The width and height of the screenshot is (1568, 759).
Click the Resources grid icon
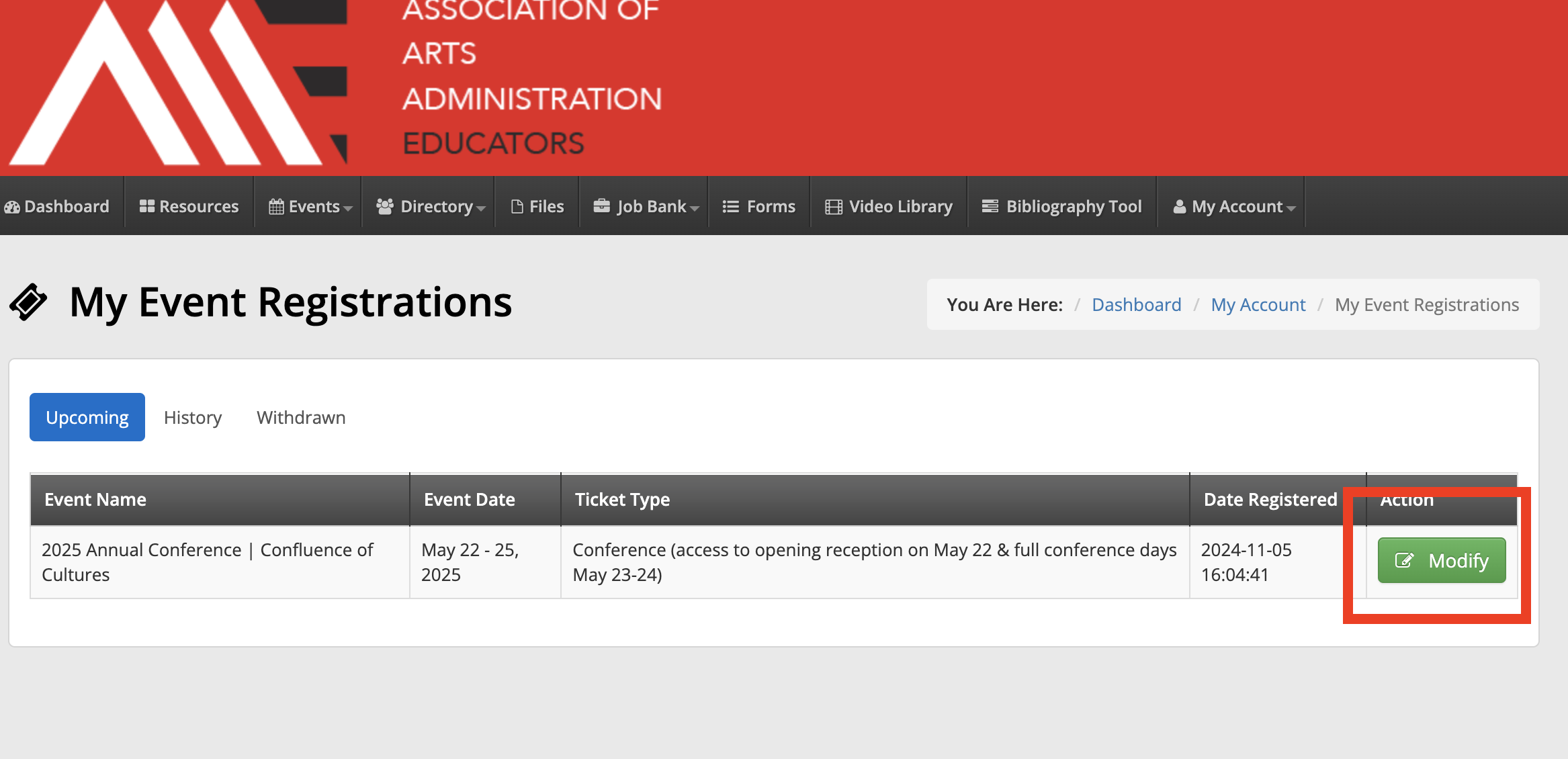147,206
